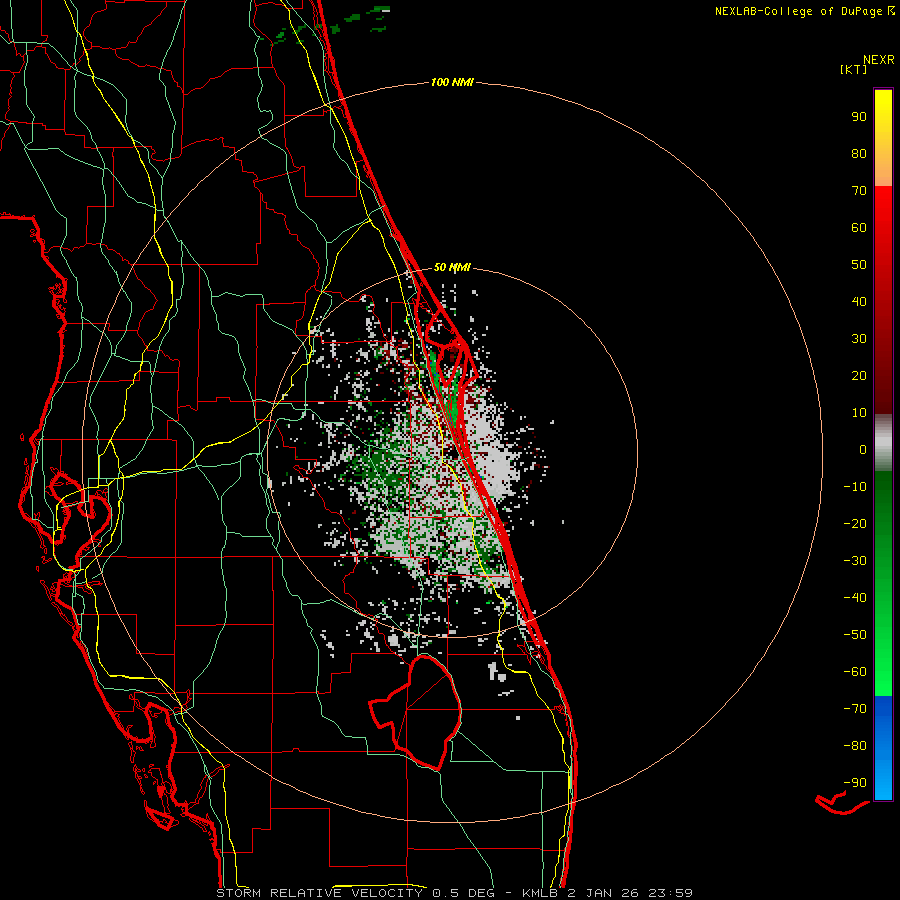Click the -20 knot scale value
The image size is (900, 900).
(855, 523)
